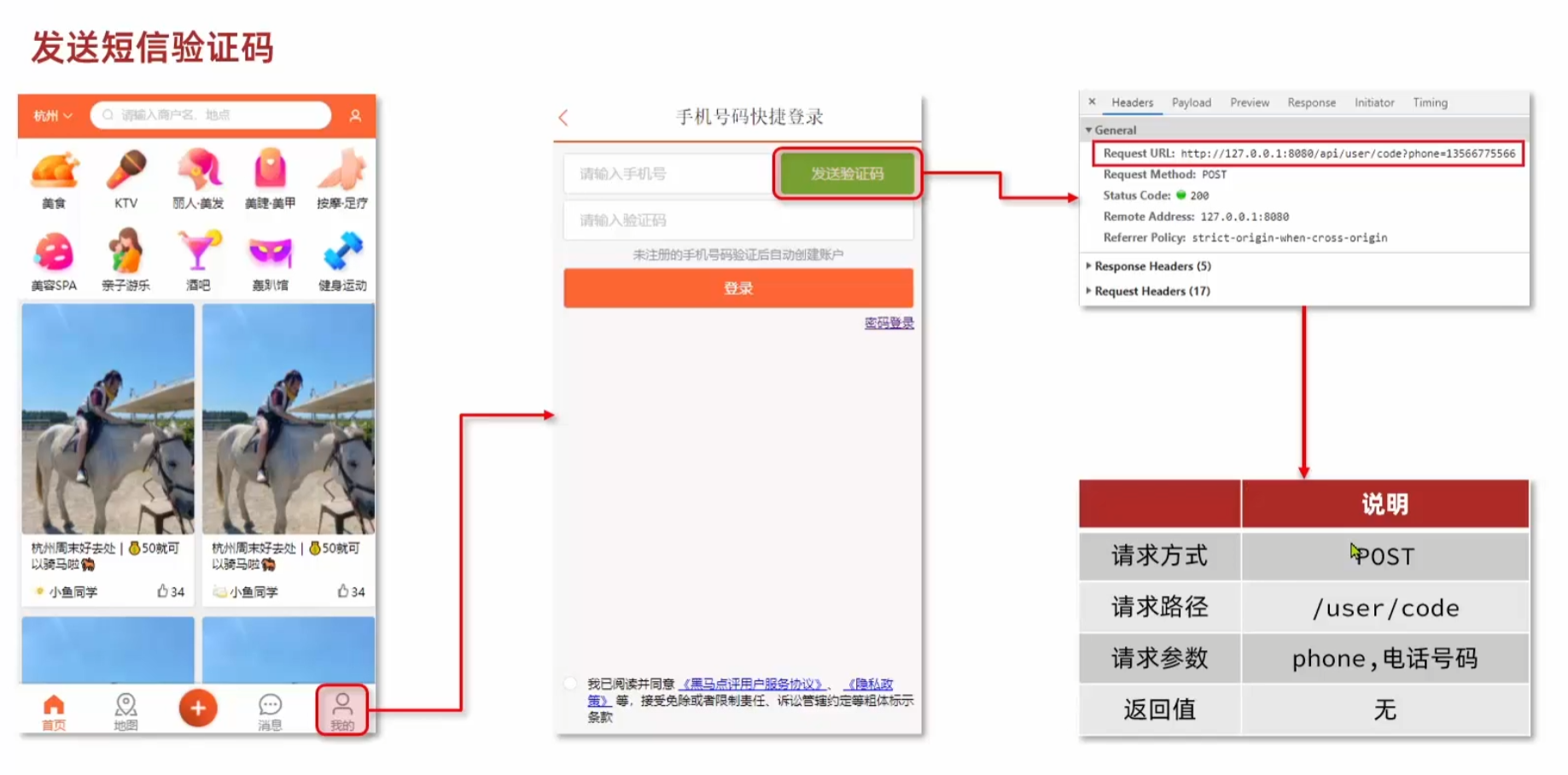1568x775 pixels.
Task: Open the Timing tab
Action: tap(1431, 102)
